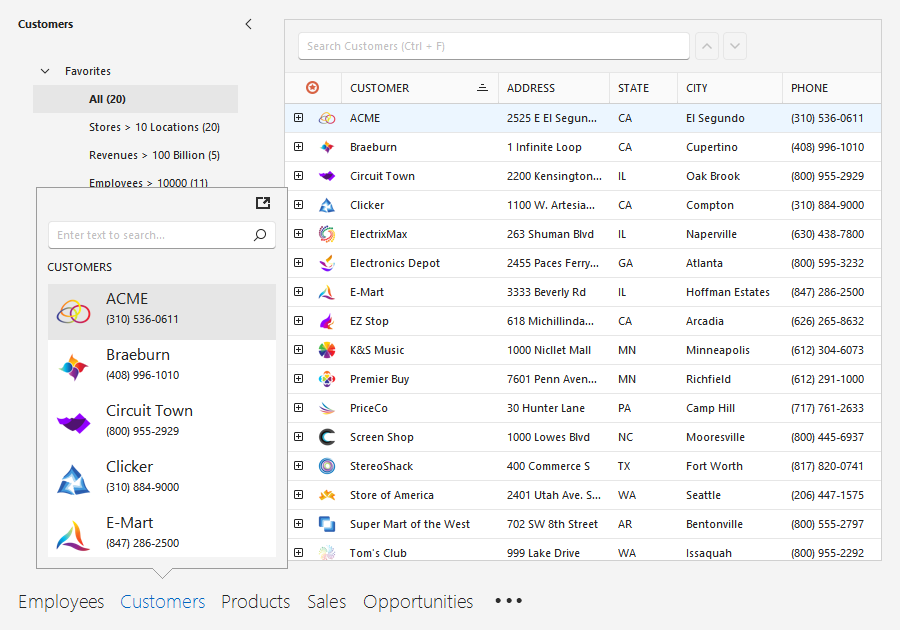This screenshot has width=900, height=630.
Task: Sort by the STATE column header
Action: pos(643,88)
